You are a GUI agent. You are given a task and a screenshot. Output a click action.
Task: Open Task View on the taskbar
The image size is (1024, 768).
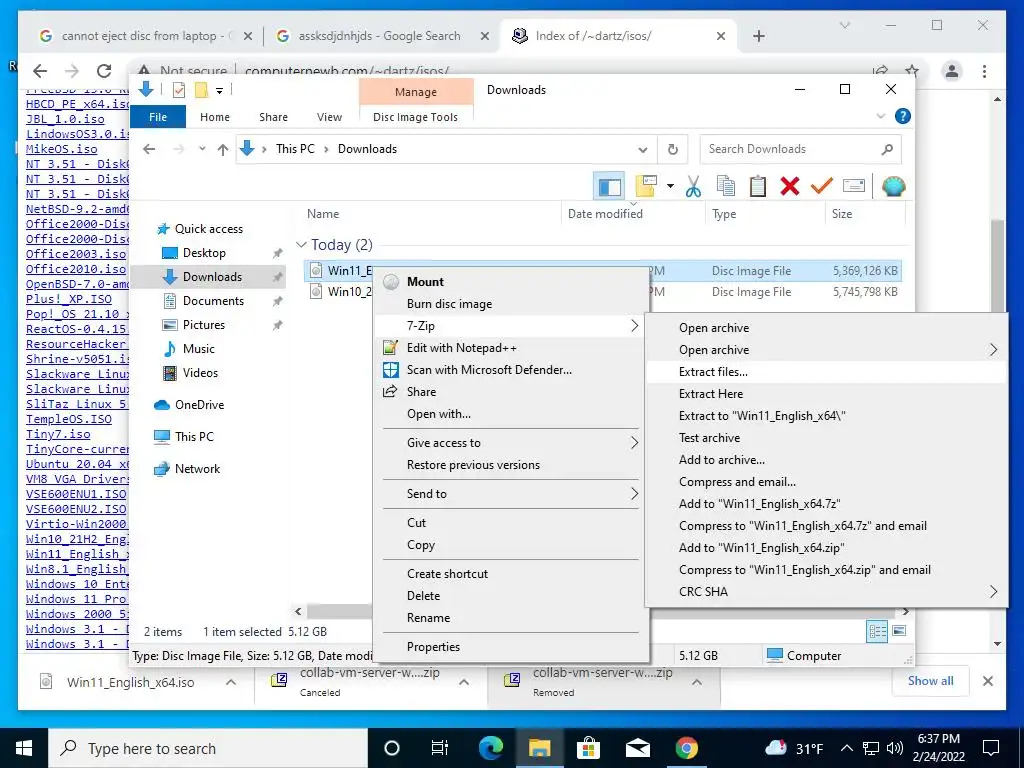click(x=440, y=748)
